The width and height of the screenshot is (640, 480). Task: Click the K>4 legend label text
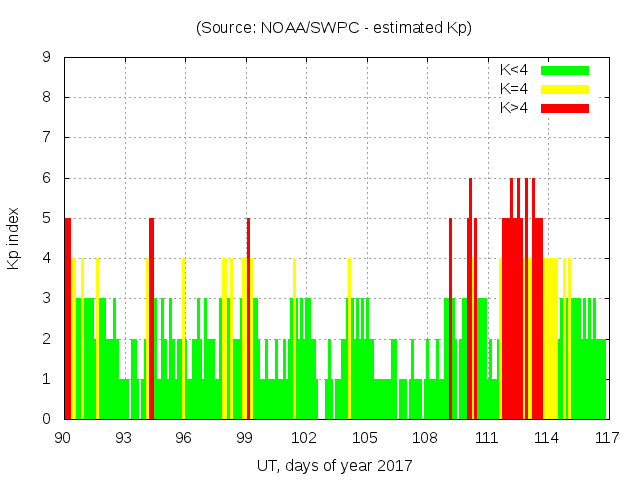pos(514,107)
